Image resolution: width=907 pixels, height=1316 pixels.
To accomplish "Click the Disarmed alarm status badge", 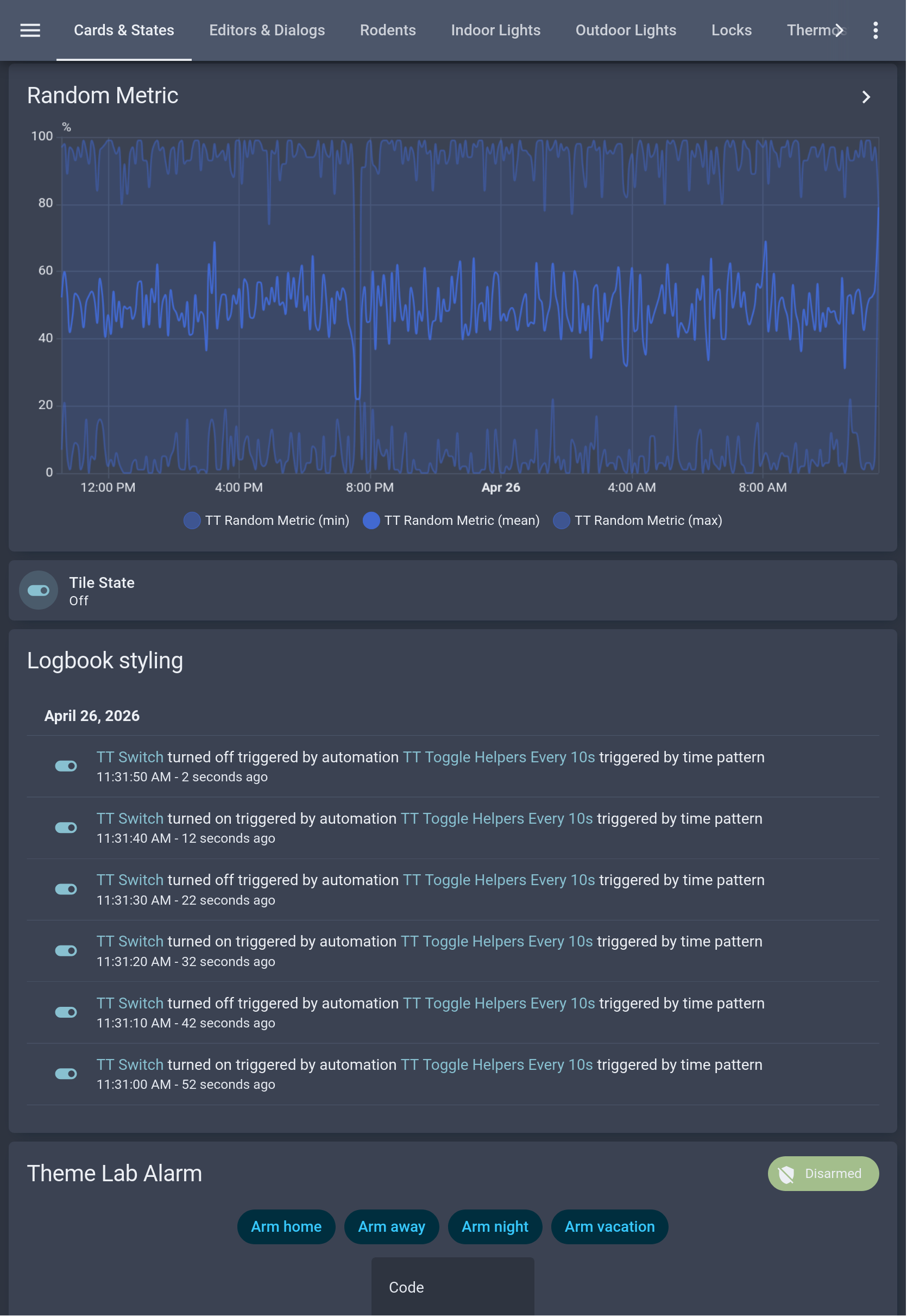I will [x=824, y=1174].
